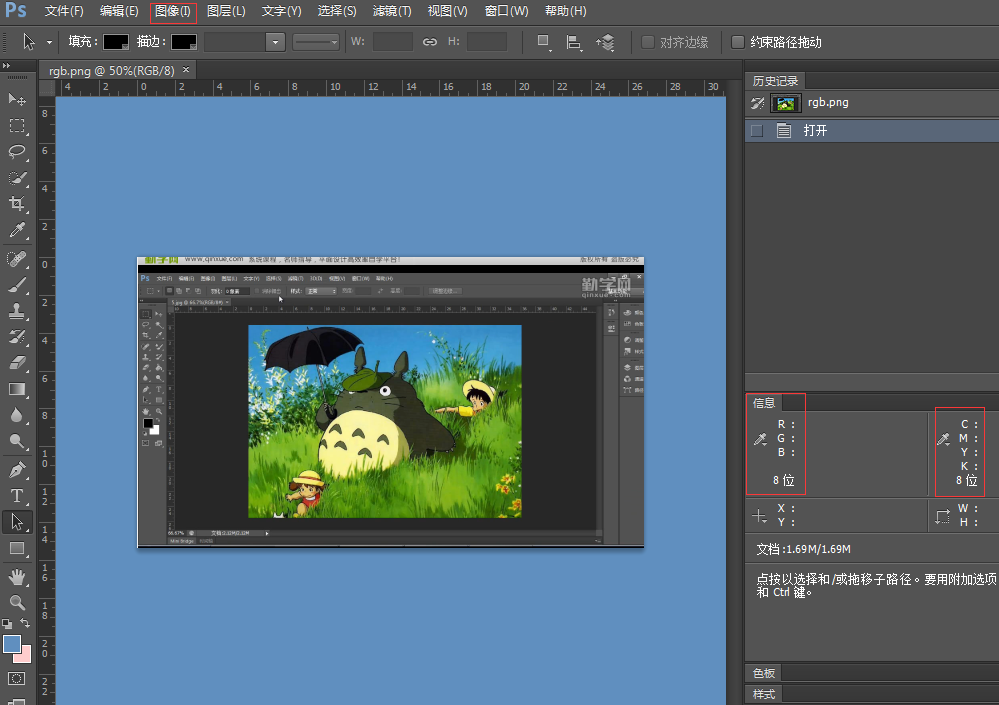This screenshot has height=705, width=999.
Task: Open the tool preset picker dropdown
Action: [x=49, y=43]
